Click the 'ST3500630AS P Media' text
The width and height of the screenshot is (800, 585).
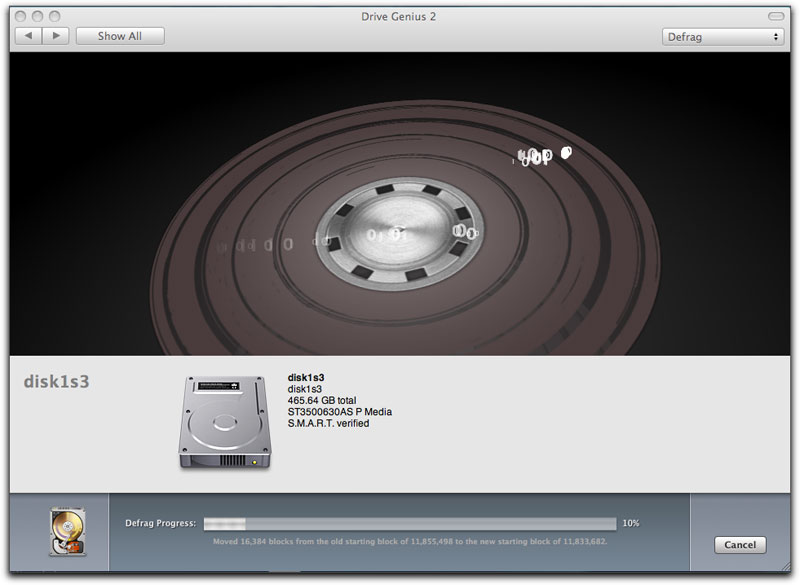(x=340, y=412)
